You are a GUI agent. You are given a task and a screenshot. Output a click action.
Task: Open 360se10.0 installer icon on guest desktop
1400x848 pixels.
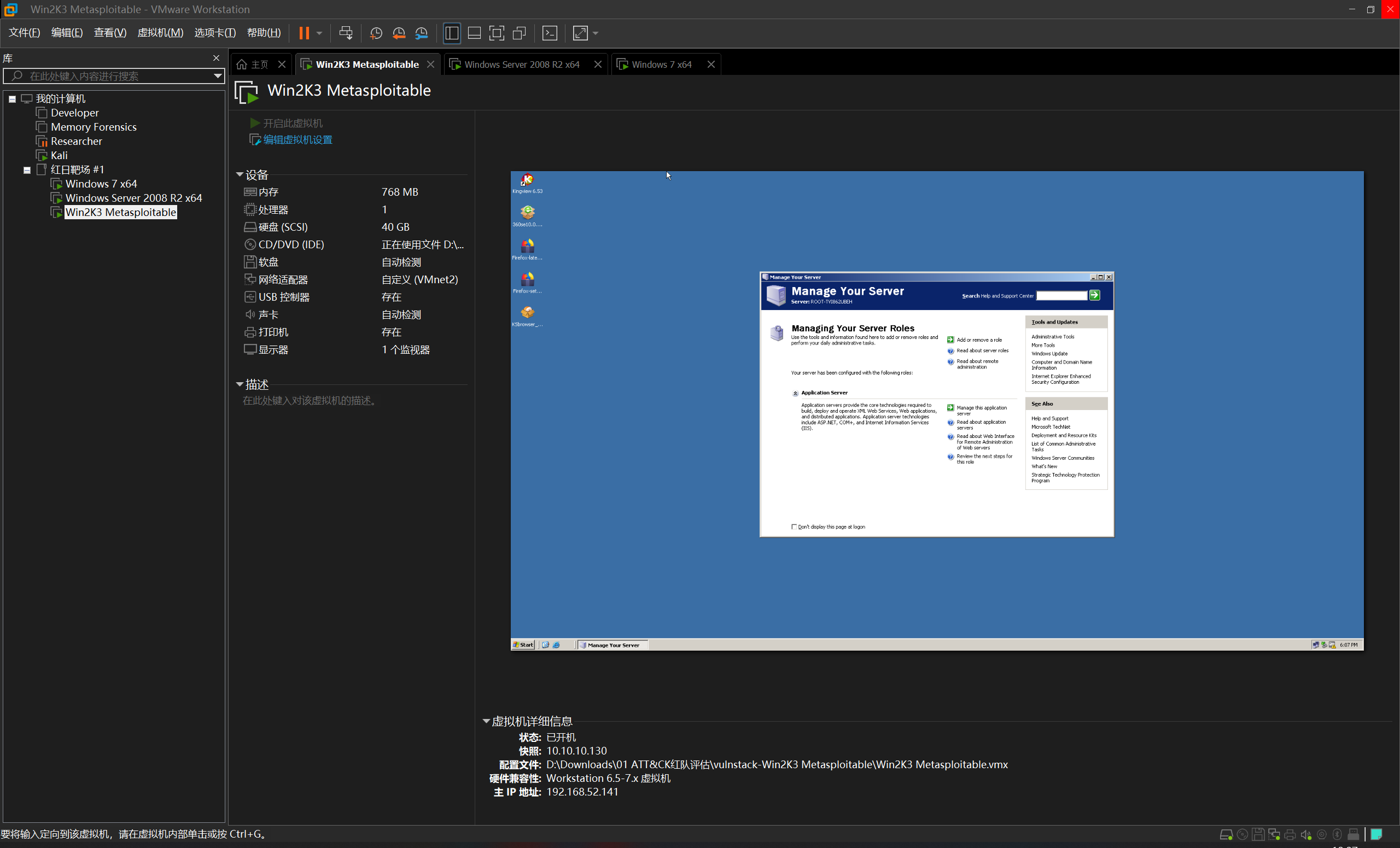pyautogui.click(x=527, y=217)
